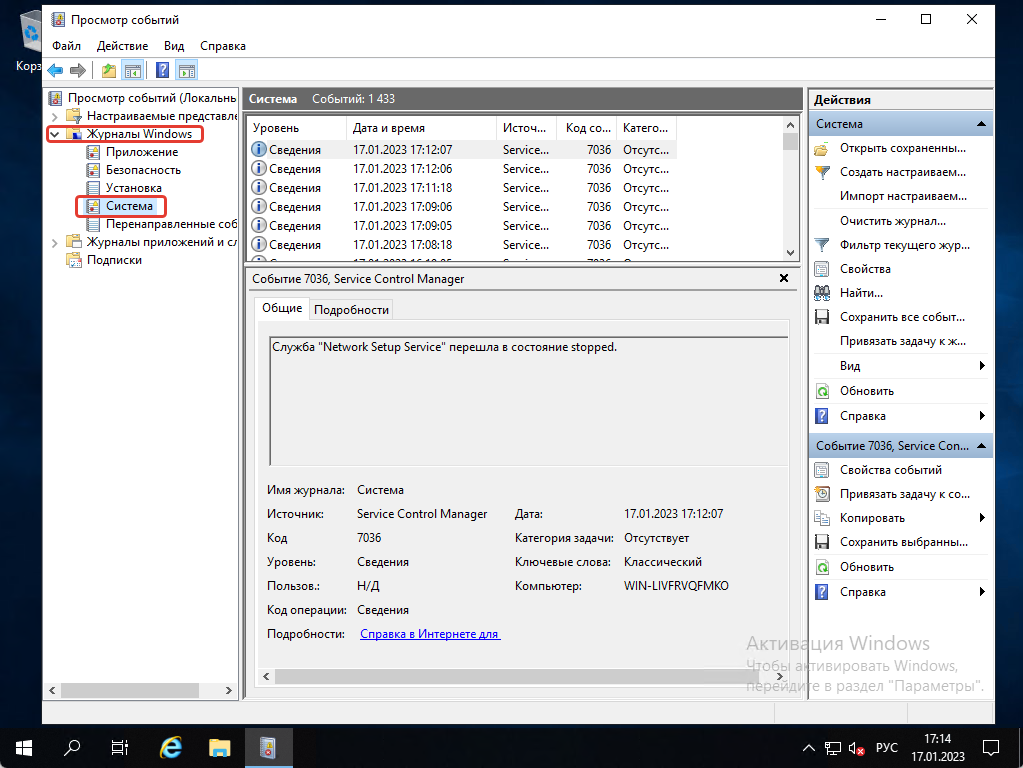
Task: Open Справка submenu under Событие 7036 actions
Action: (x=982, y=592)
